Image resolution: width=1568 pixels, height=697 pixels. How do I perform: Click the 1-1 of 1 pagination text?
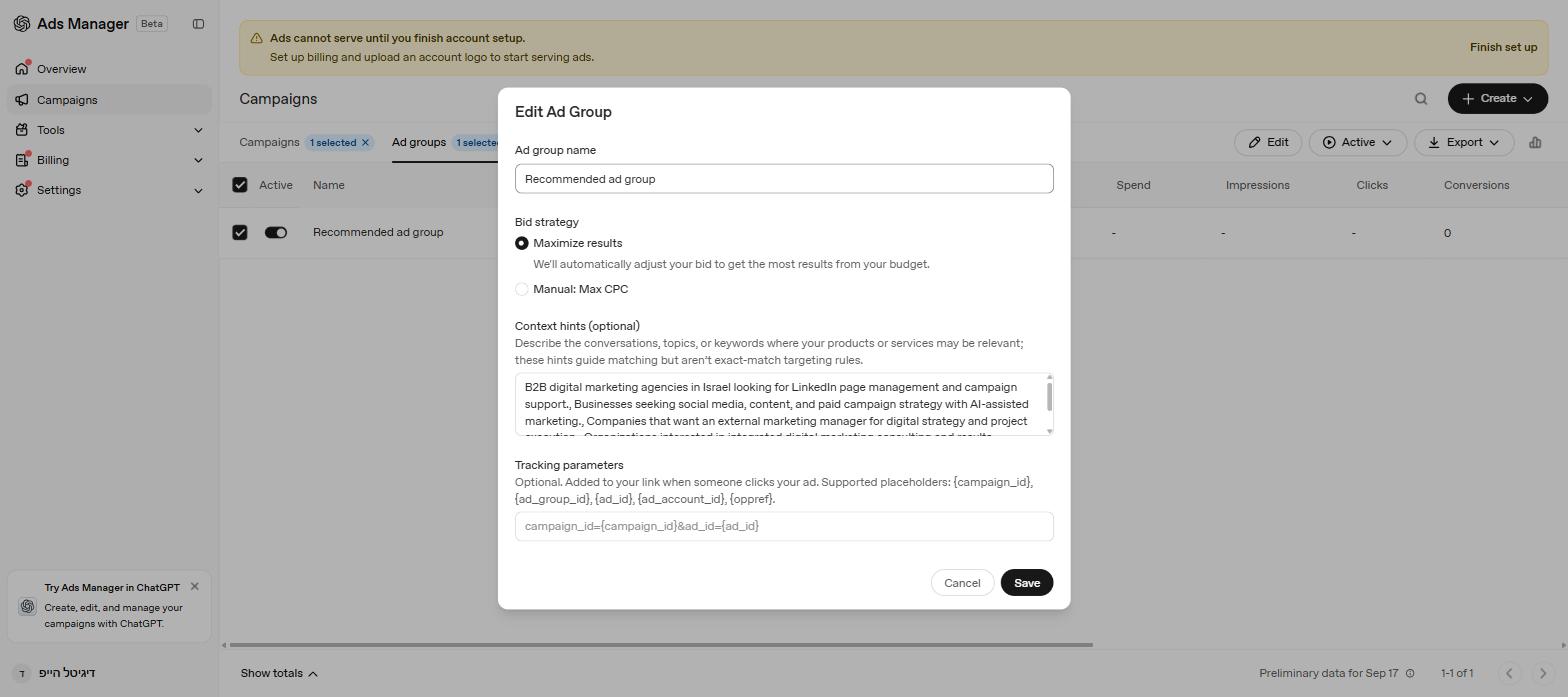click(x=1457, y=673)
